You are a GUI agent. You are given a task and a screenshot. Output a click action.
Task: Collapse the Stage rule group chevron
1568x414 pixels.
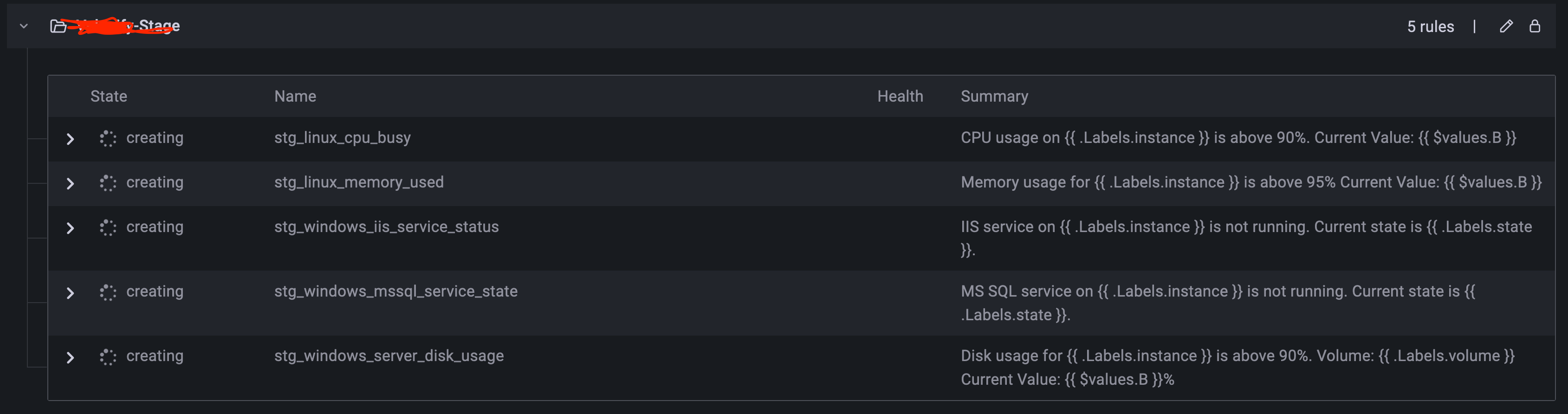(x=24, y=26)
